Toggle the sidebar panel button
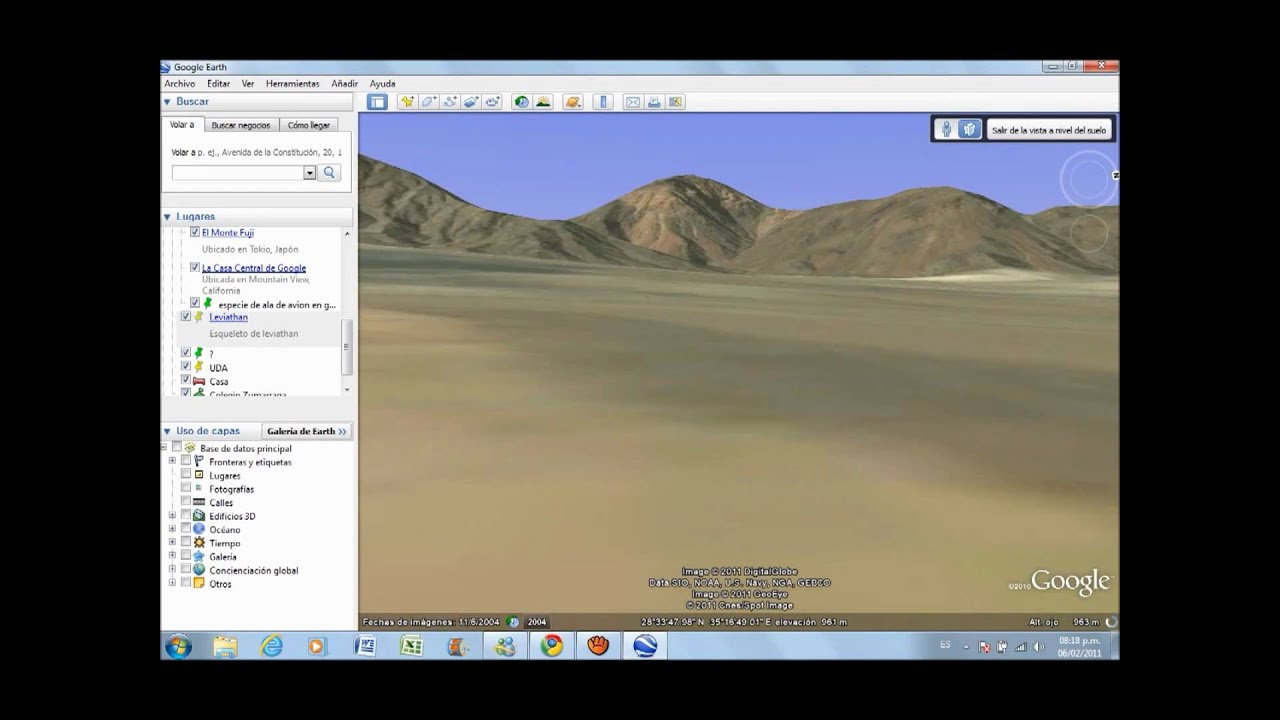The height and width of the screenshot is (720, 1280). point(377,102)
